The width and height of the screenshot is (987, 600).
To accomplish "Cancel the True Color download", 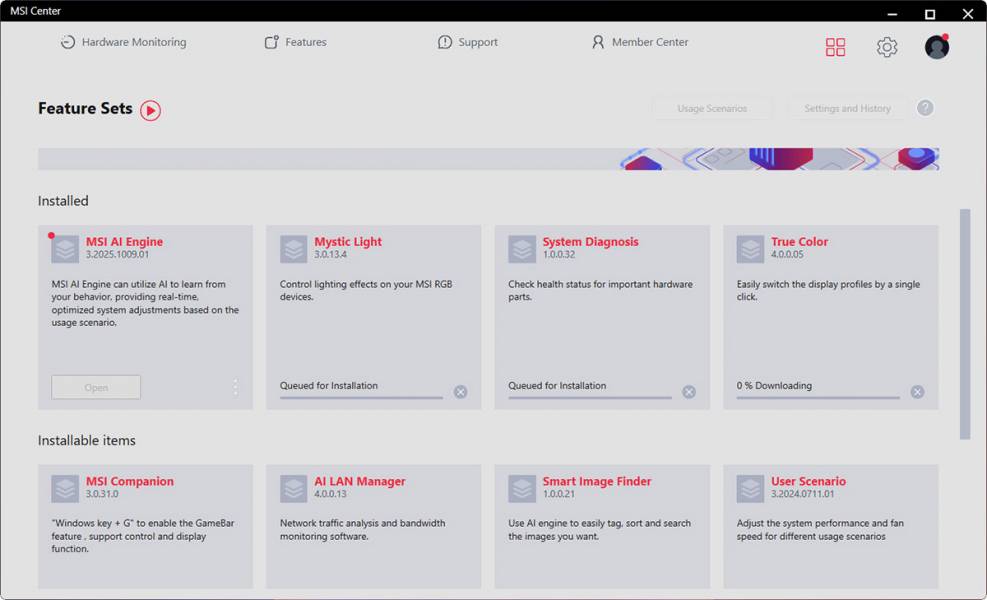I will coord(917,392).
